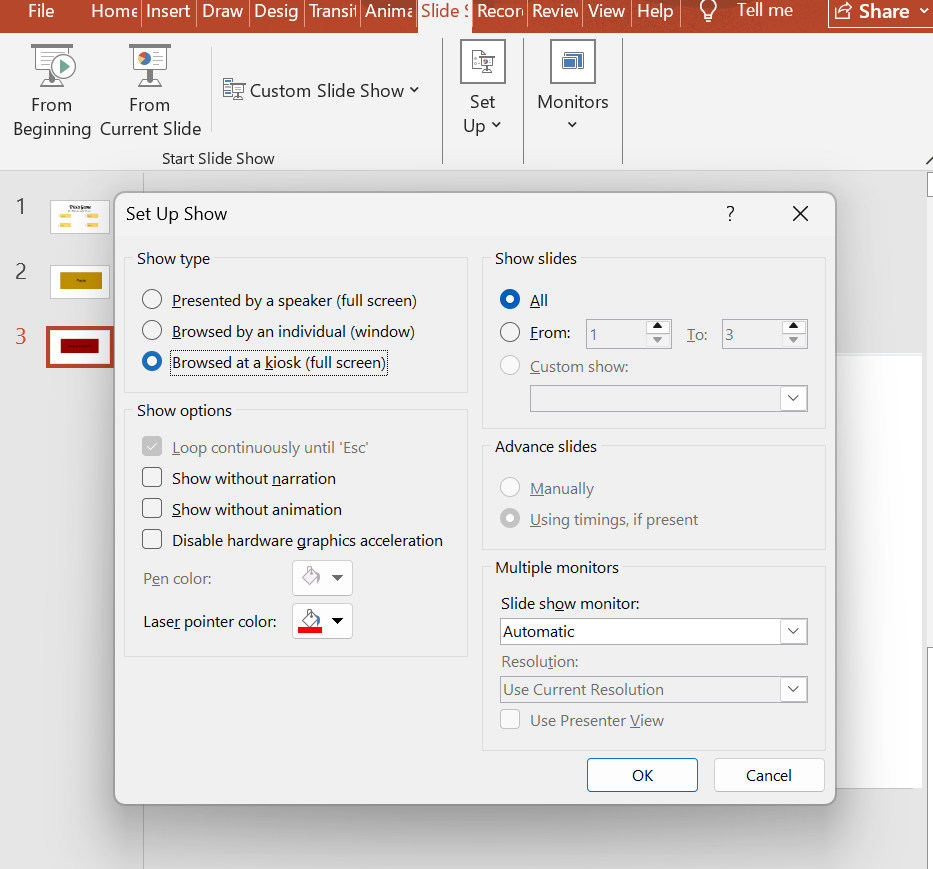933x869 pixels.
Task: Click the dialog Help question mark
Action: tap(730, 214)
